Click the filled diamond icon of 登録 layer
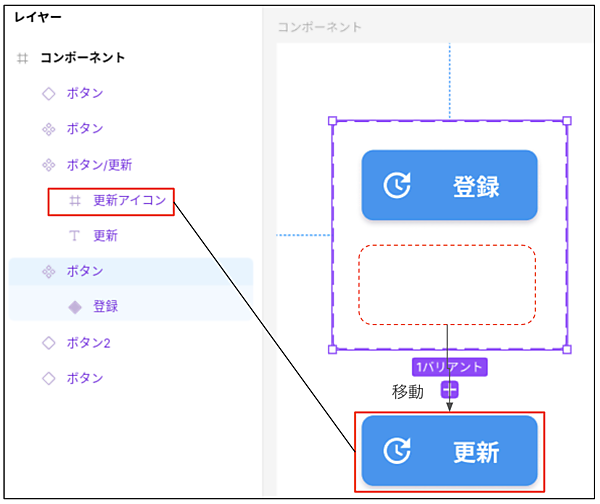 [75, 307]
